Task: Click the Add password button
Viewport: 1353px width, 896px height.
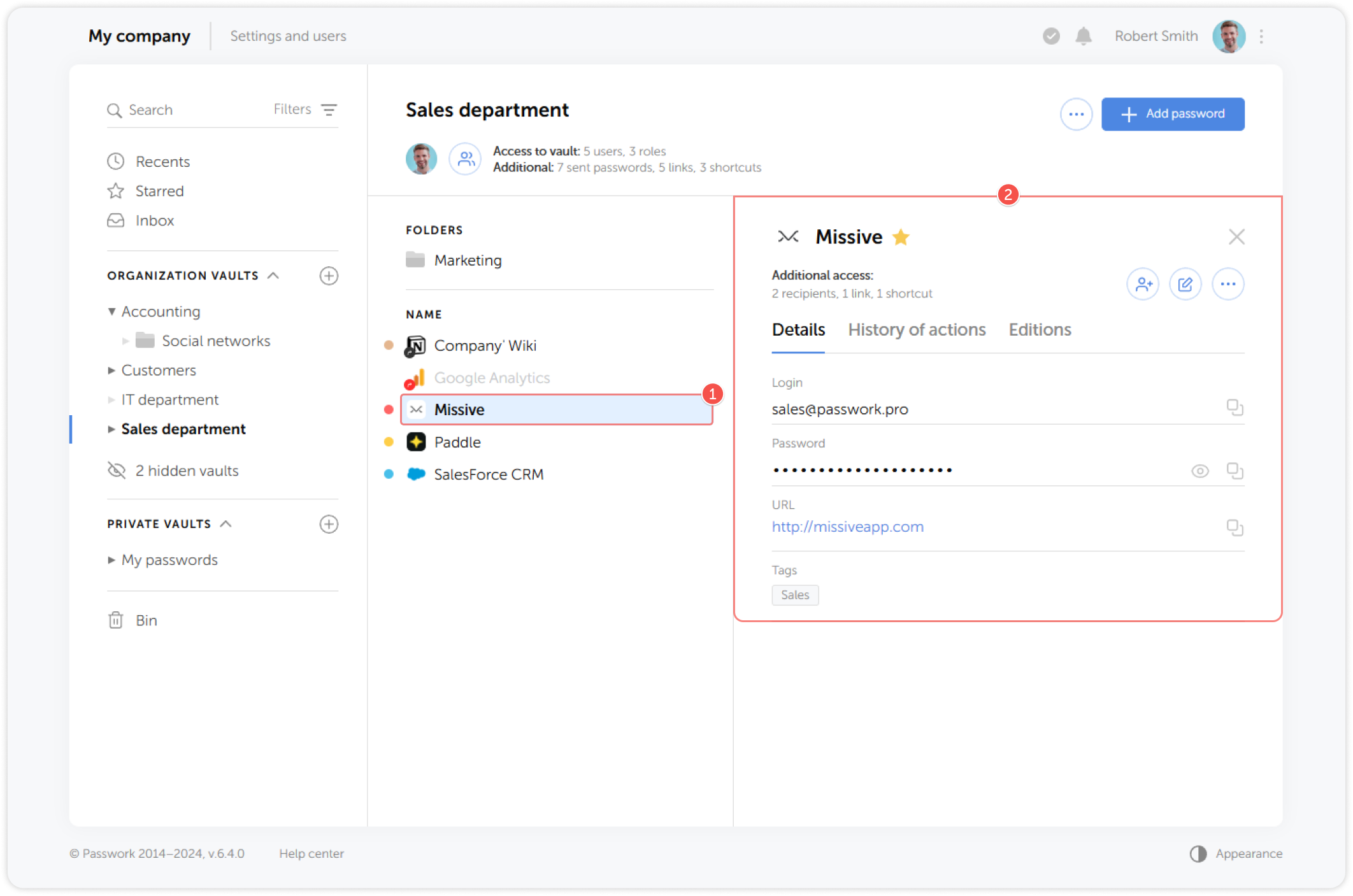Action: [1172, 114]
